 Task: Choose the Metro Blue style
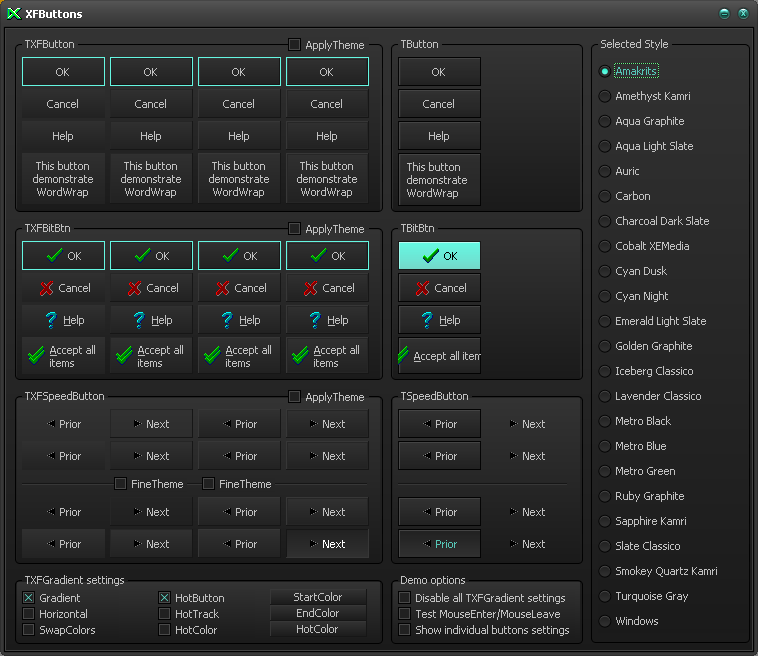click(x=605, y=446)
